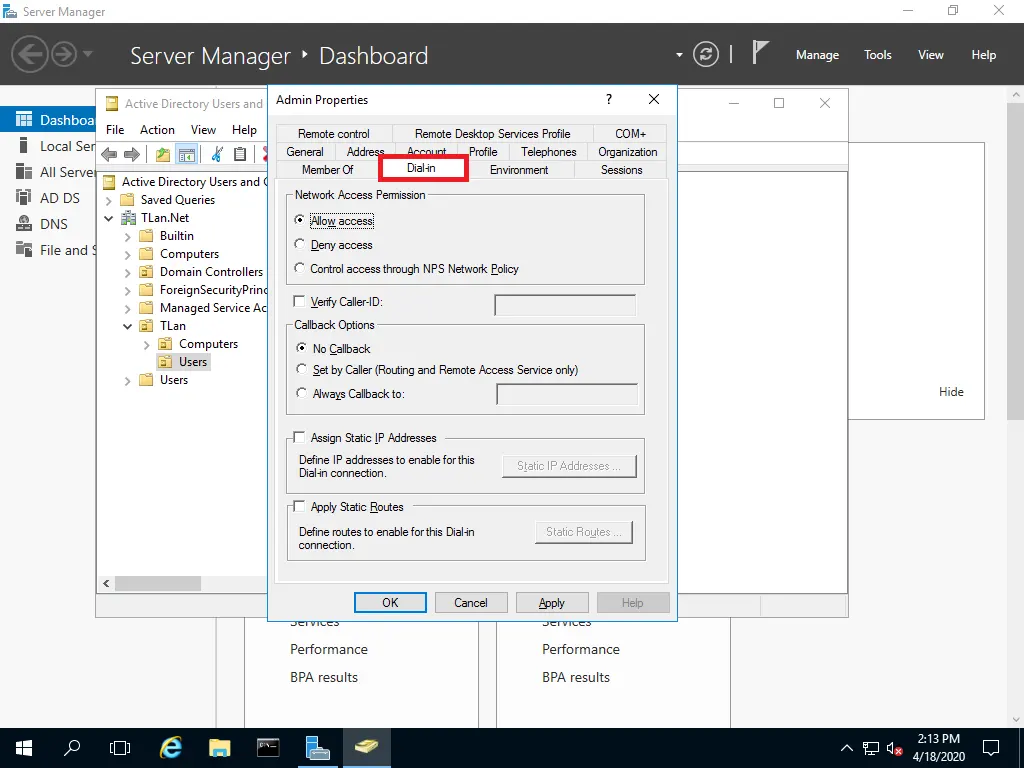1024x768 pixels.
Task: Select Control access through NPS Network Policy
Action: [299, 268]
